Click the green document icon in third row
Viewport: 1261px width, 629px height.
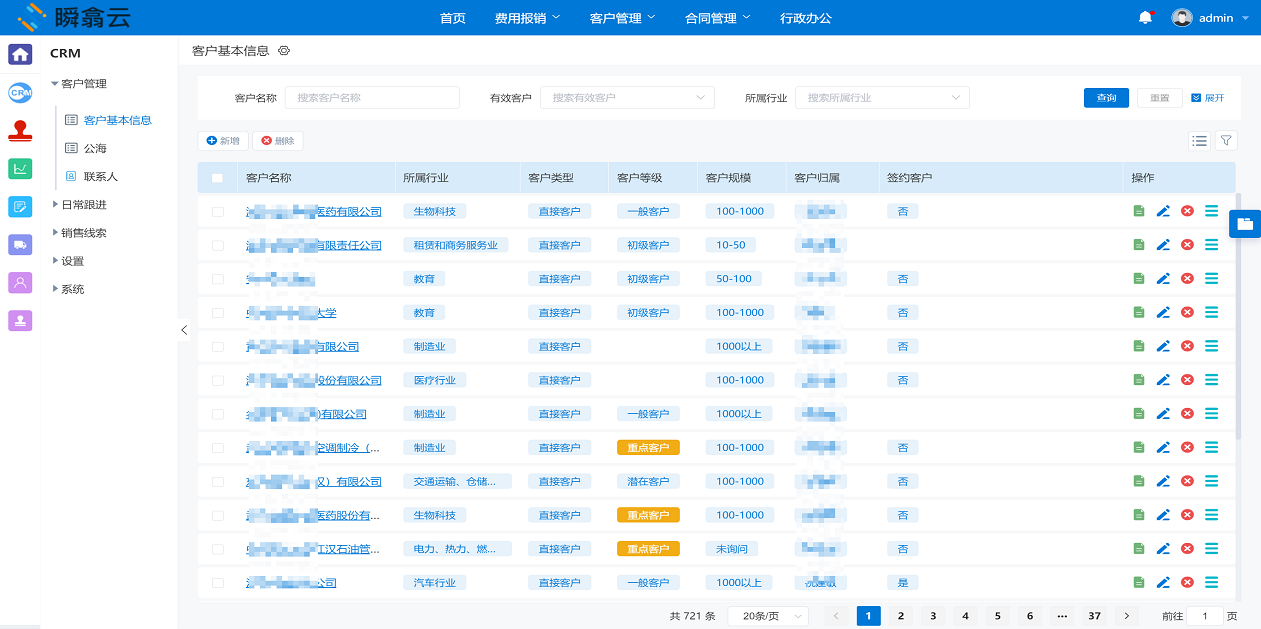click(x=1139, y=279)
